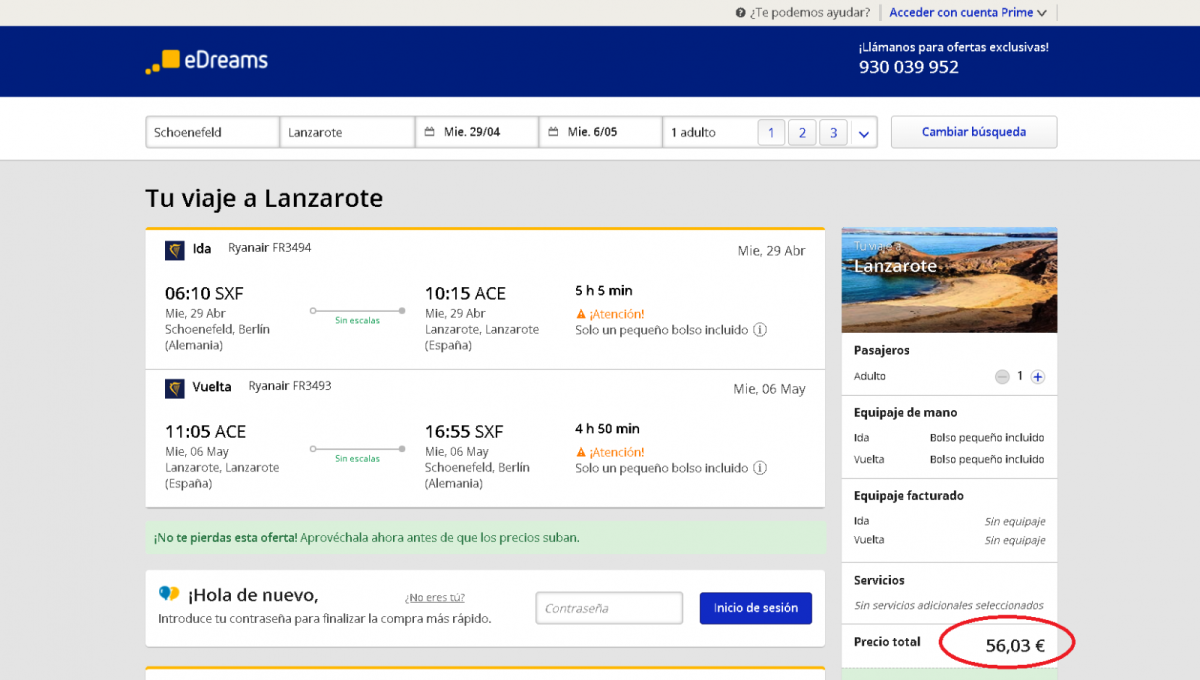Click the help question mark icon

pos(741,13)
